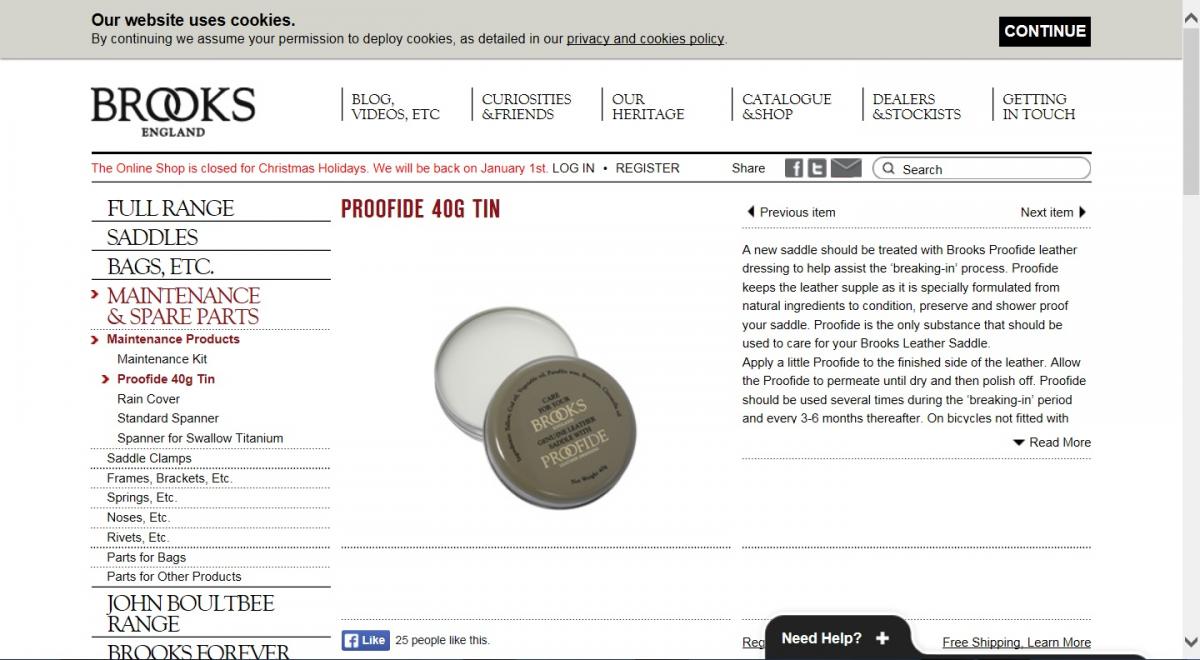This screenshot has width=1200, height=660.
Task: Share page via Facebook icon
Action: pos(793,168)
